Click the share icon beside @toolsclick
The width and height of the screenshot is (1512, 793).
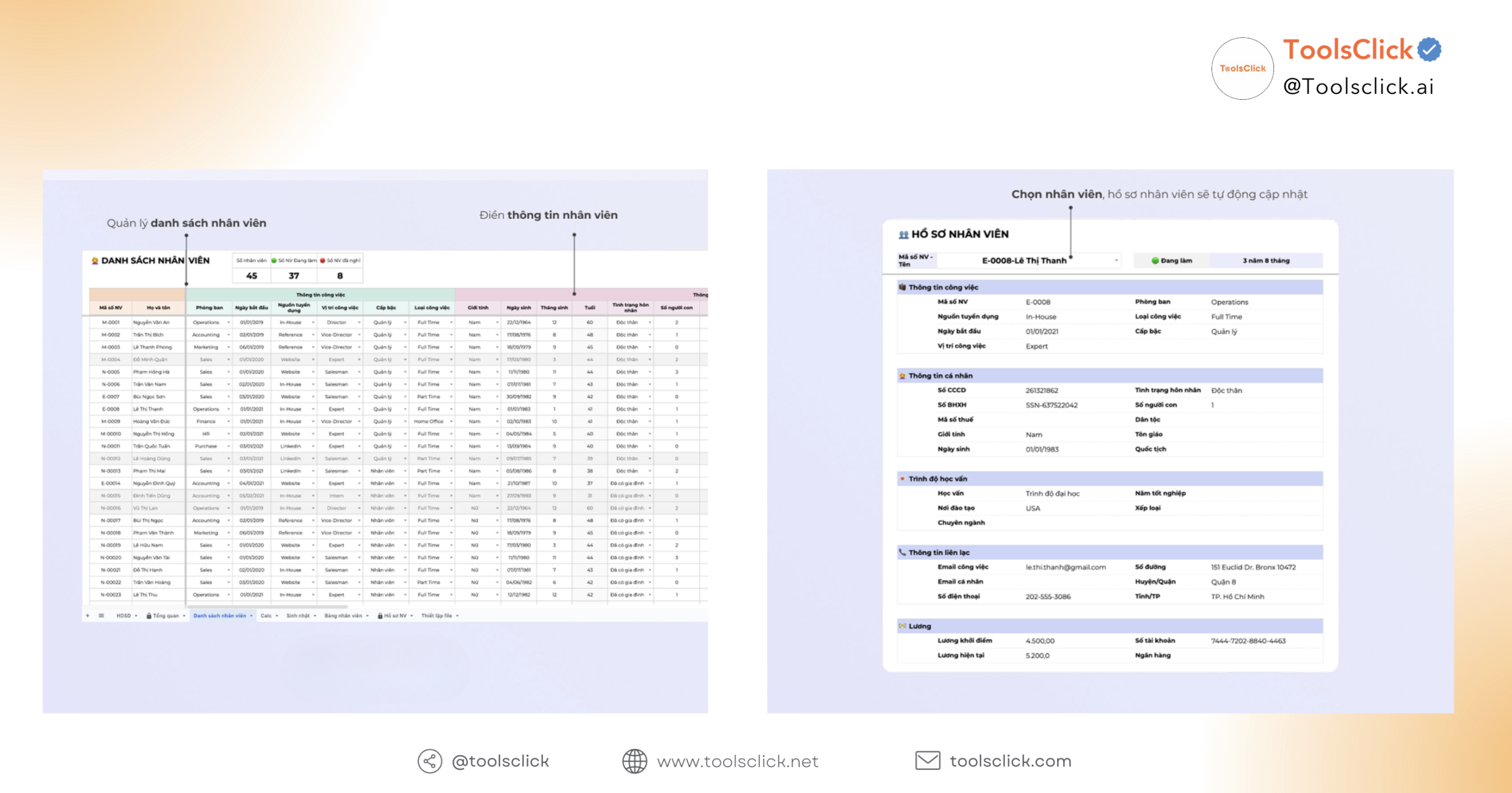tap(429, 761)
